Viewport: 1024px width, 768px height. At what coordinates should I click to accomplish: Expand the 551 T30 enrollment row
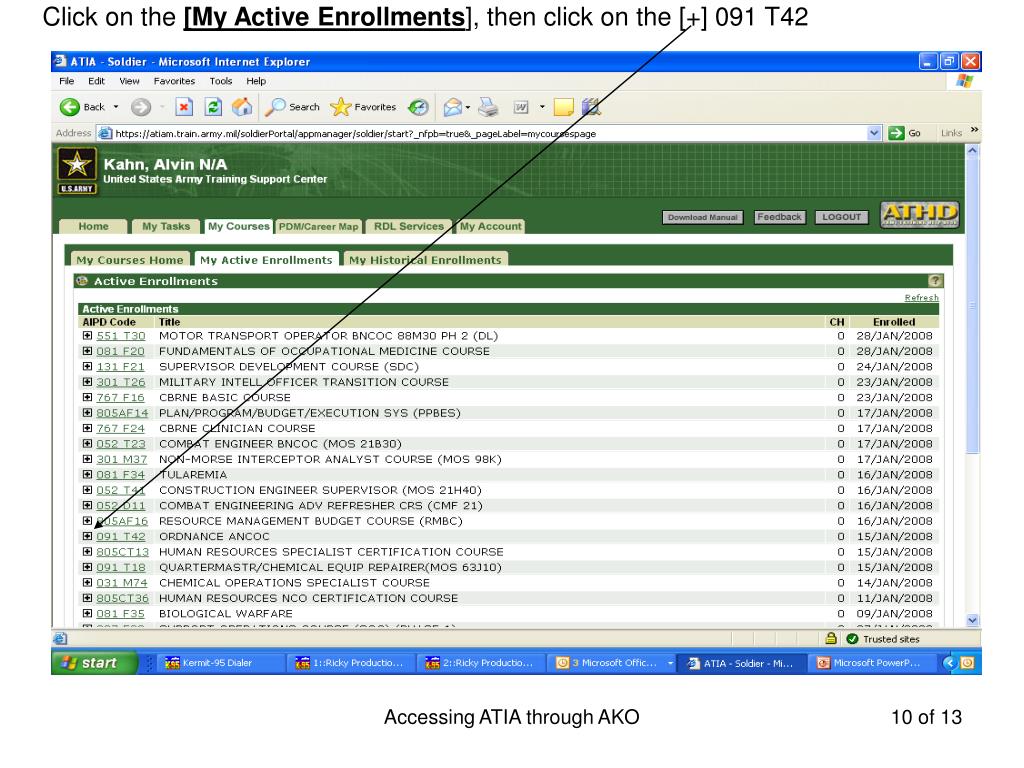[88, 336]
